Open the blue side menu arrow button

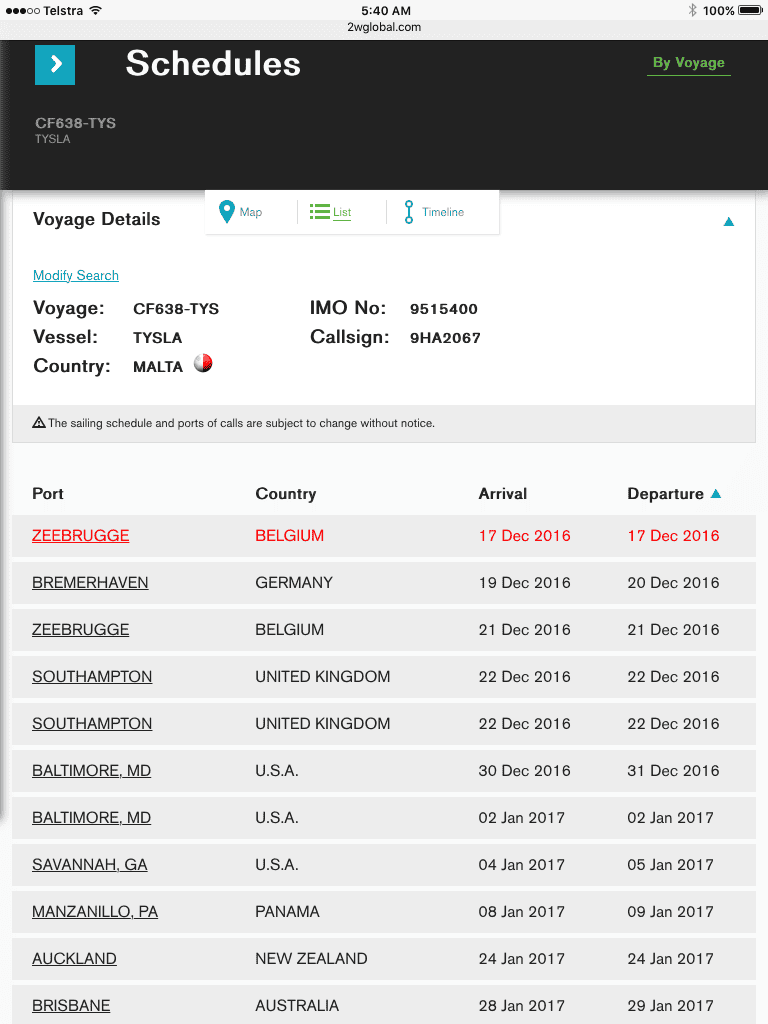[55, 65]
